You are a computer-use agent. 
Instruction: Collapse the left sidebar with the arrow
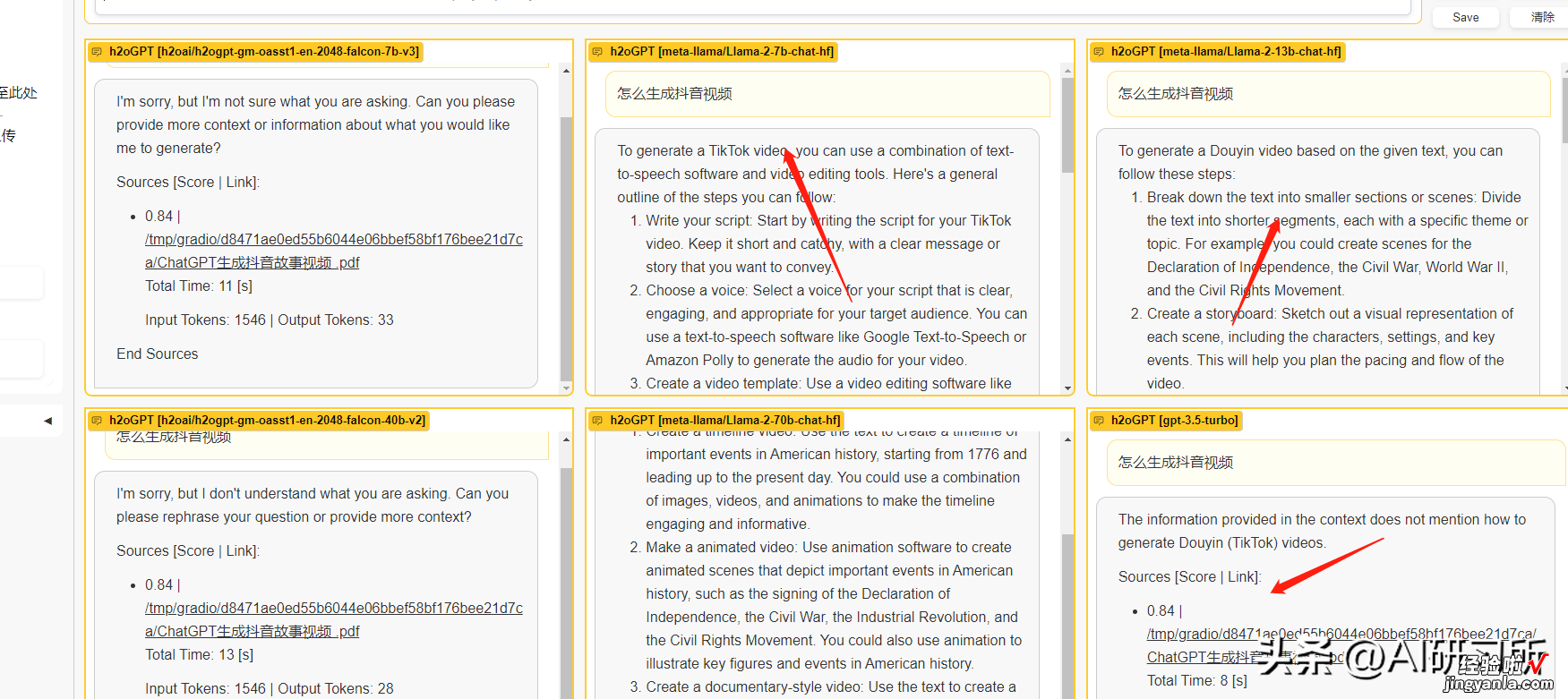pyautogui.click(x=47, y=421)
